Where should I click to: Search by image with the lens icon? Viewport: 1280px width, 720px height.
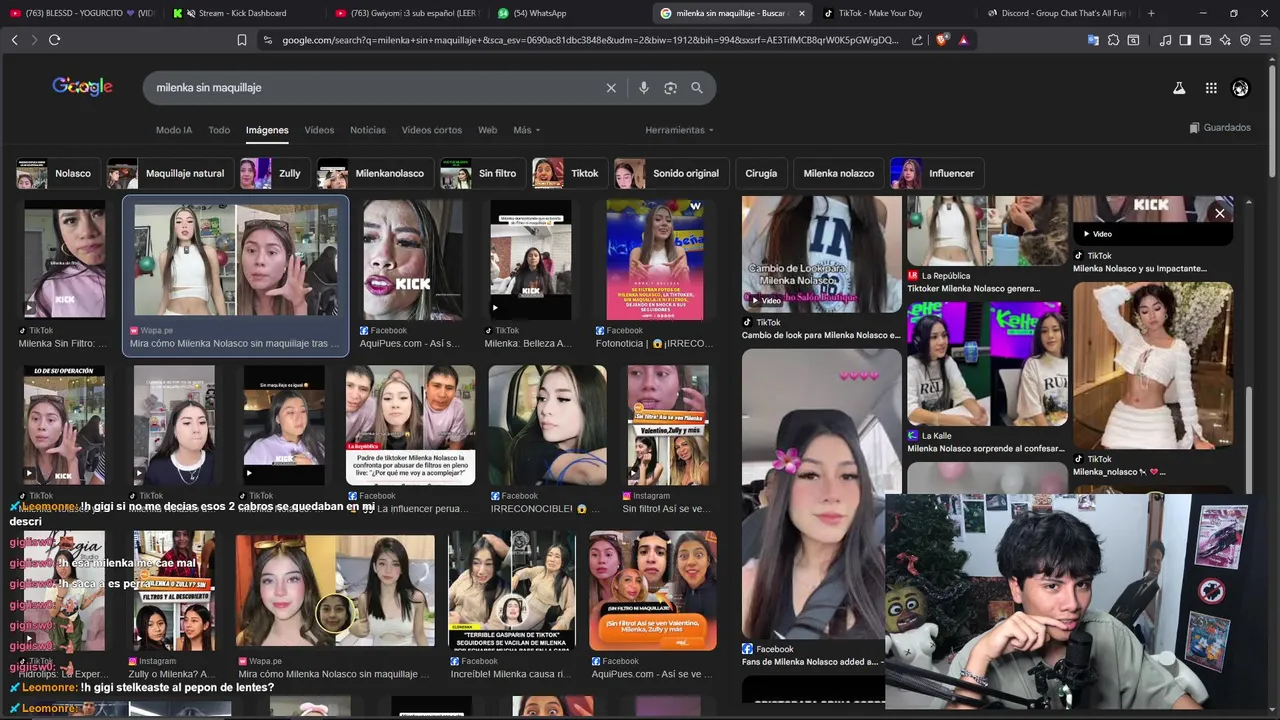click(x=670, y=88)
